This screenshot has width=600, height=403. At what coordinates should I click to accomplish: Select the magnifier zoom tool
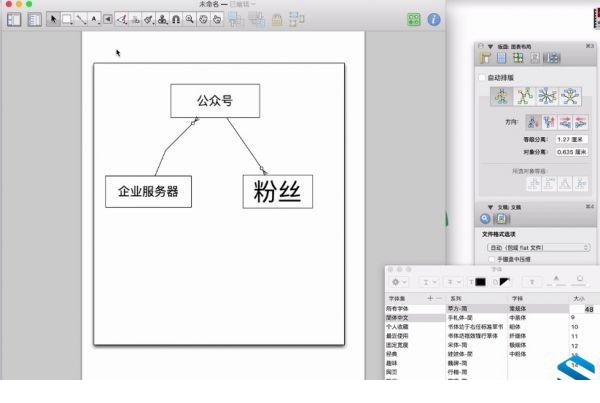pos(189,19)
